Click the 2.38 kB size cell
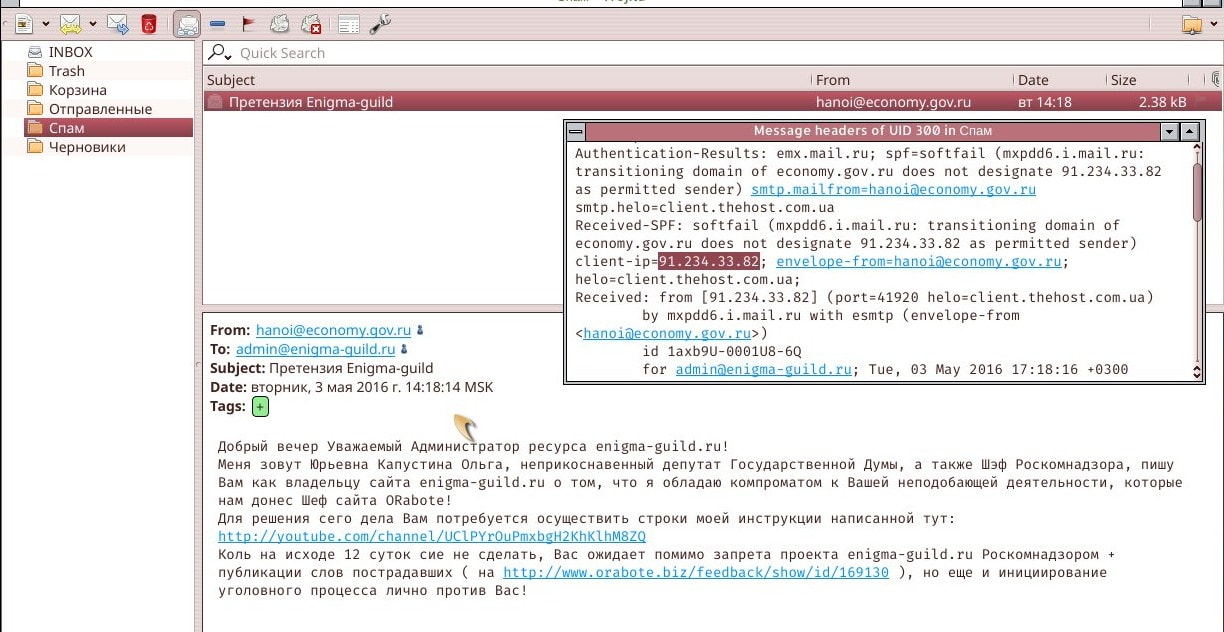Viewport: 1224px width, 632px height. pyautogui.click(x=1162, y=102)
